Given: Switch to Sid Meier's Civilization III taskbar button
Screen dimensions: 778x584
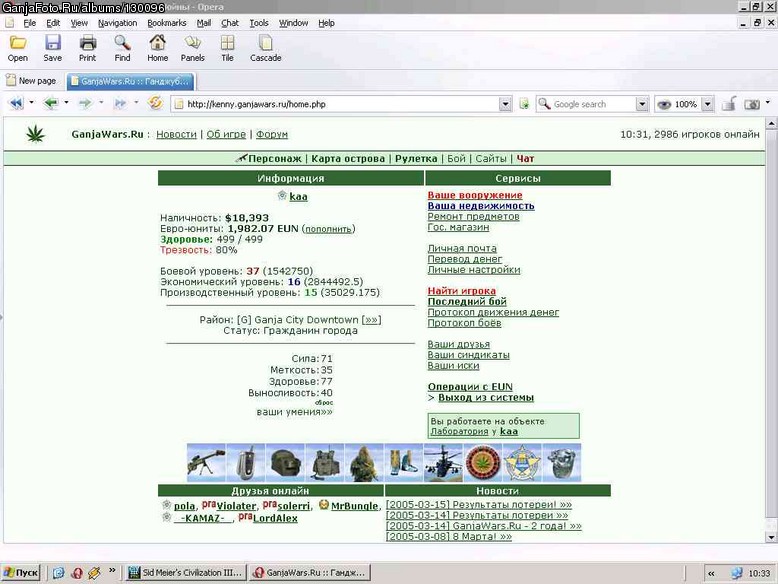Looking at the screenshot, I should [186, 573].
